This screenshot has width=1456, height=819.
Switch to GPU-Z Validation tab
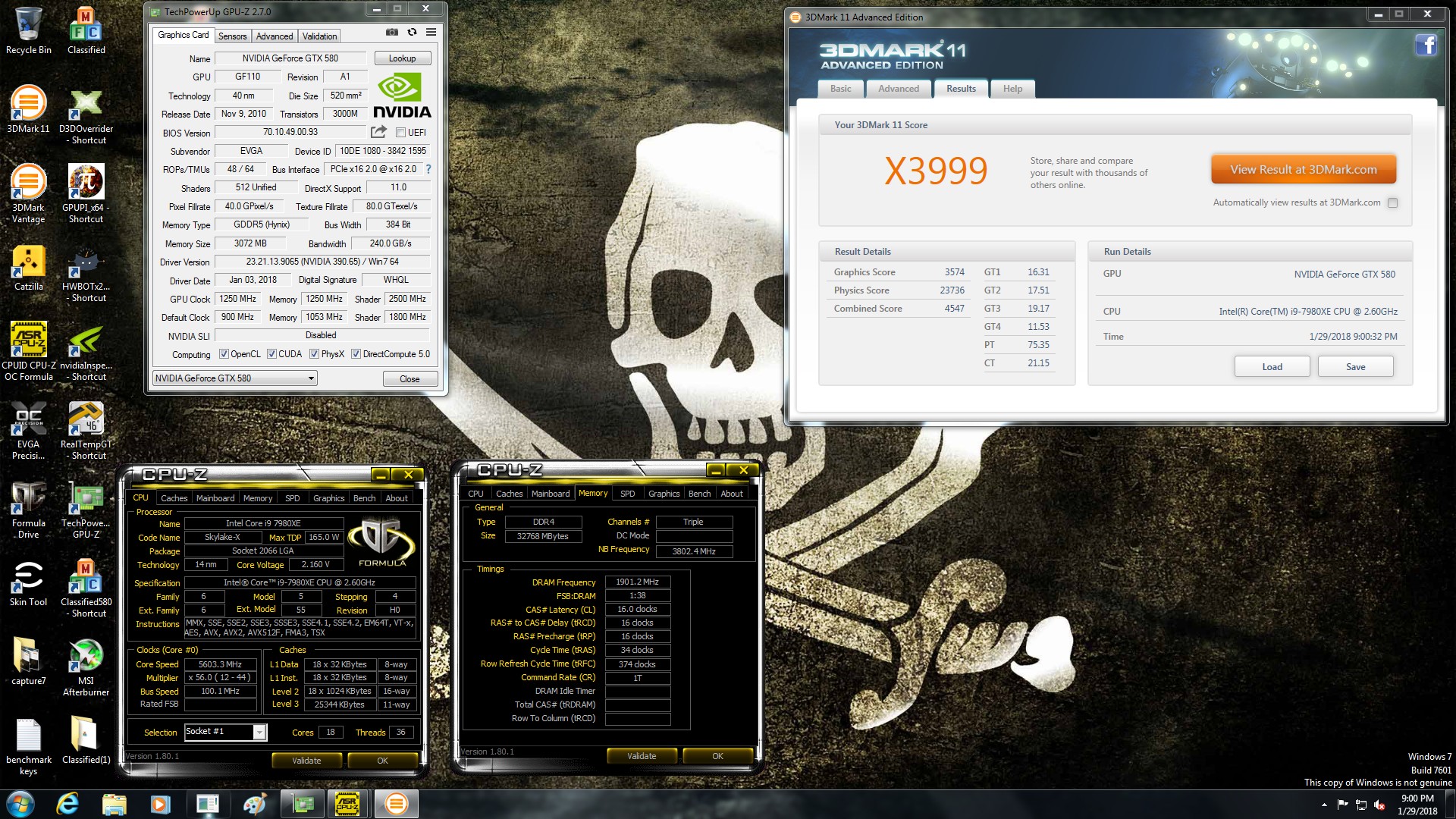tap(320, 36)
